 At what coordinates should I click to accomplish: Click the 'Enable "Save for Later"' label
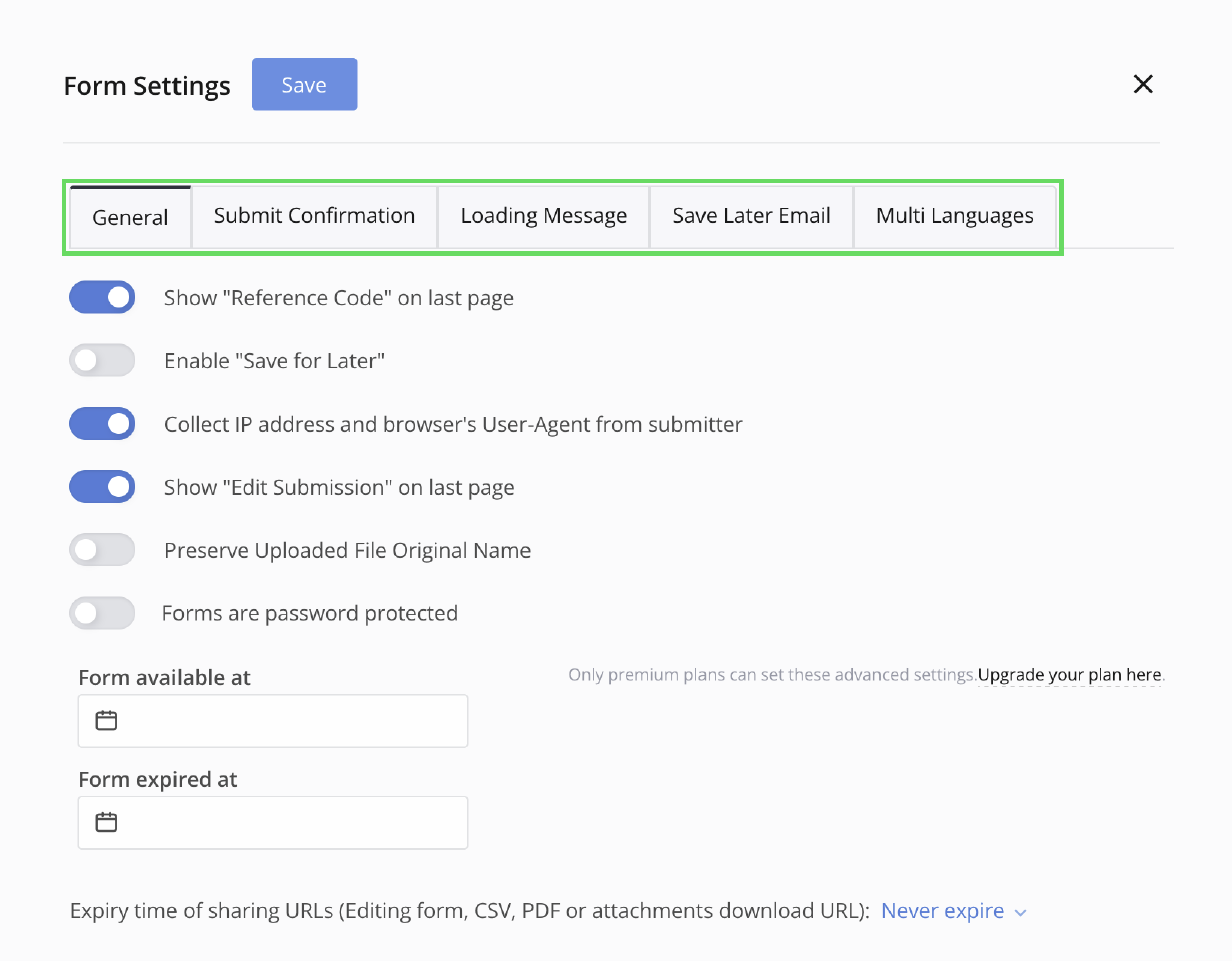click(274, 361)
